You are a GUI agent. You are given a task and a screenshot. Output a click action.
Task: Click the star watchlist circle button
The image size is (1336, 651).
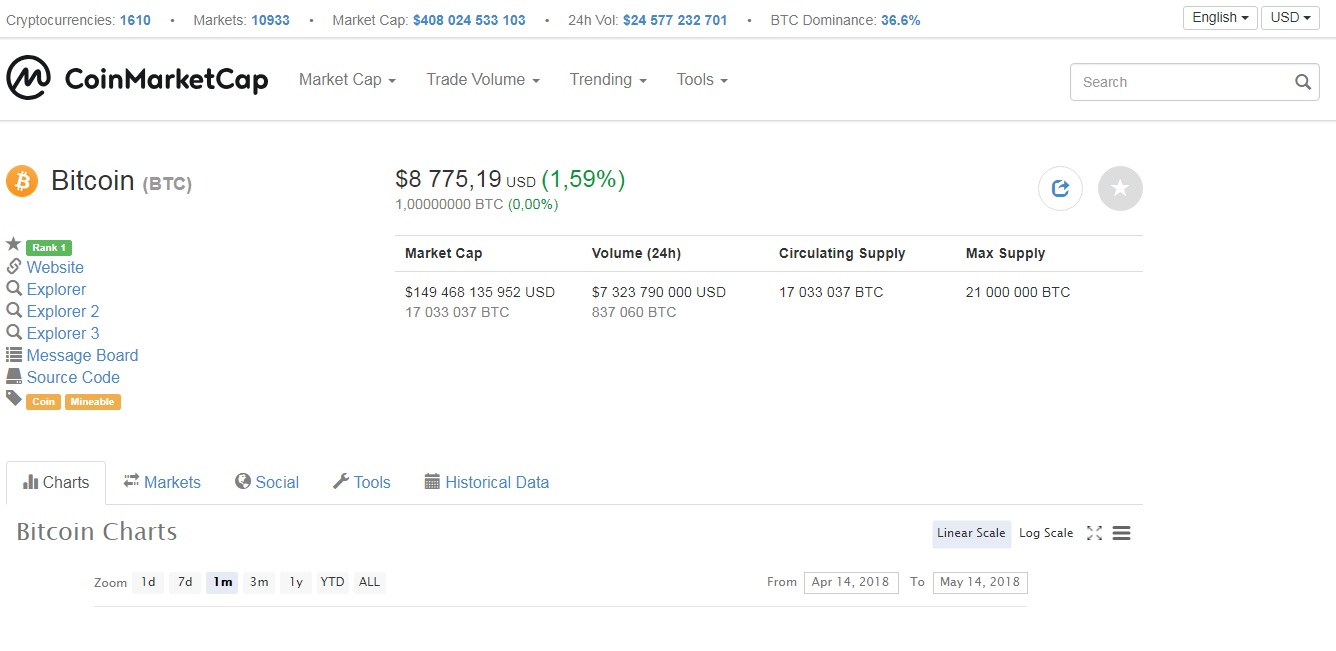1120,188
